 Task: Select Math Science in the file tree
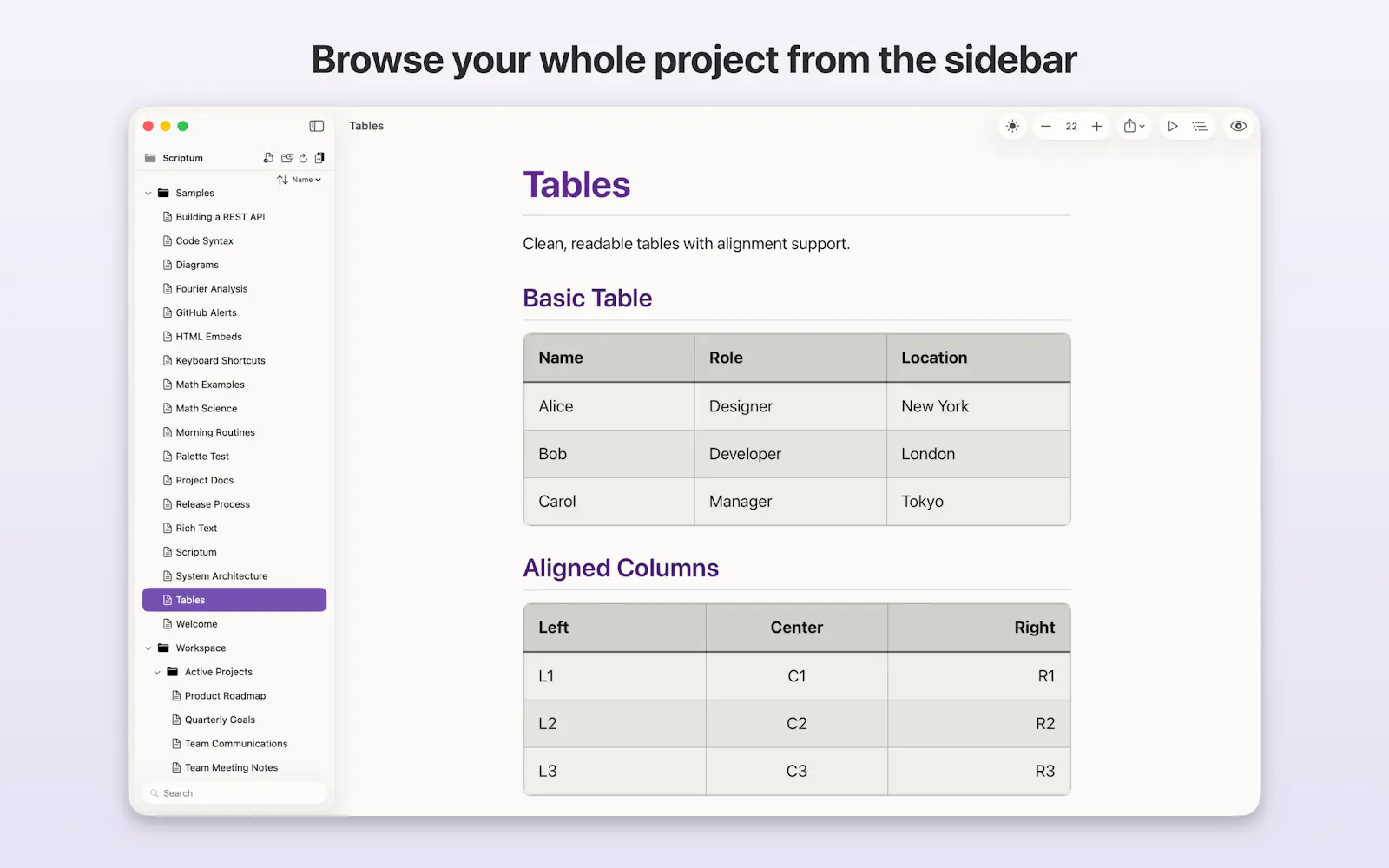click(x=234, y=409)
